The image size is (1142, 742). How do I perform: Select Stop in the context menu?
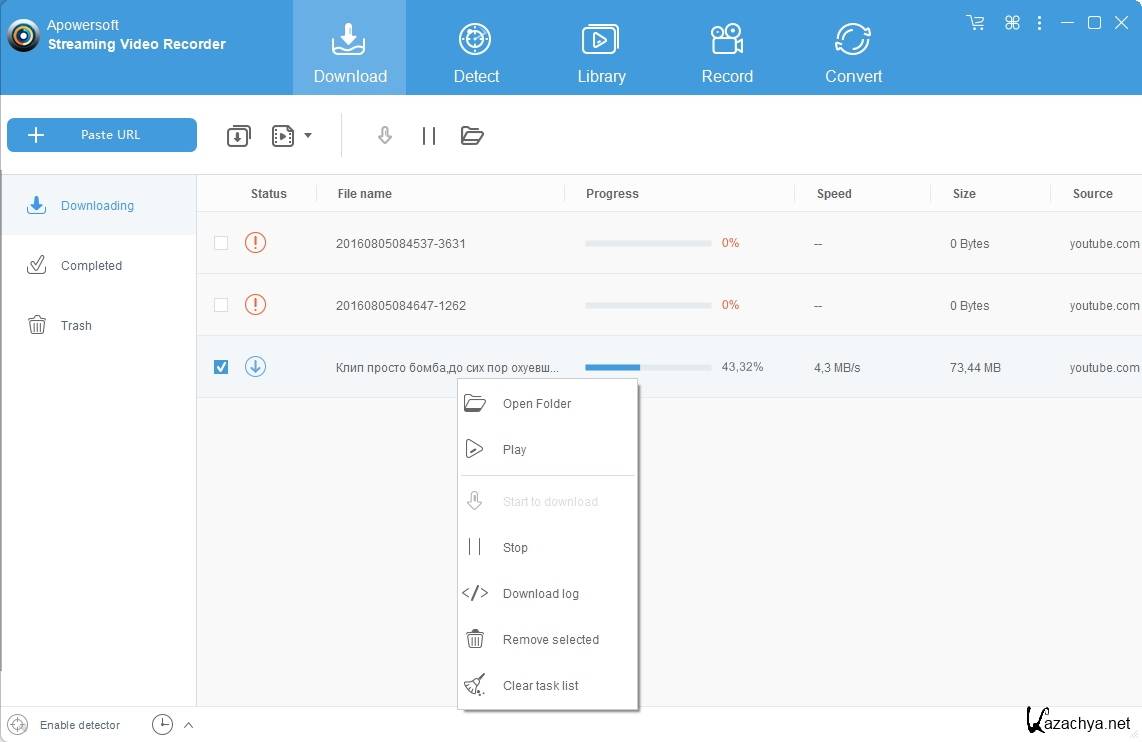pos(515,548)
